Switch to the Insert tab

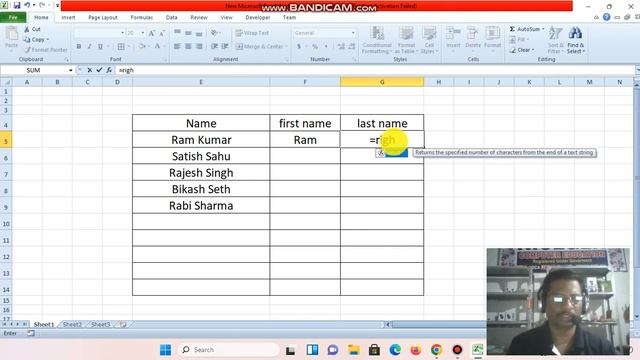(x=68, y=18)
